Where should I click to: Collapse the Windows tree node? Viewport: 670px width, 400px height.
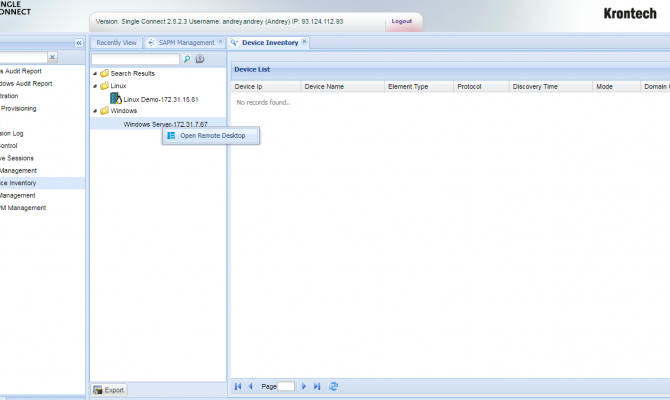95,111
